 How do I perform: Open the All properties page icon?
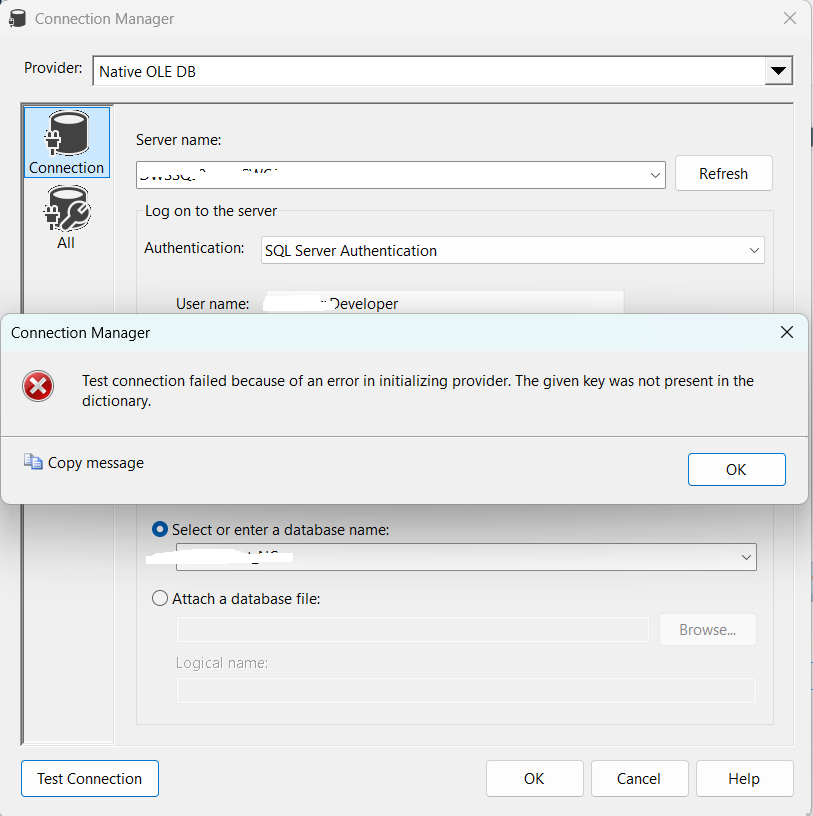[67, 217]
